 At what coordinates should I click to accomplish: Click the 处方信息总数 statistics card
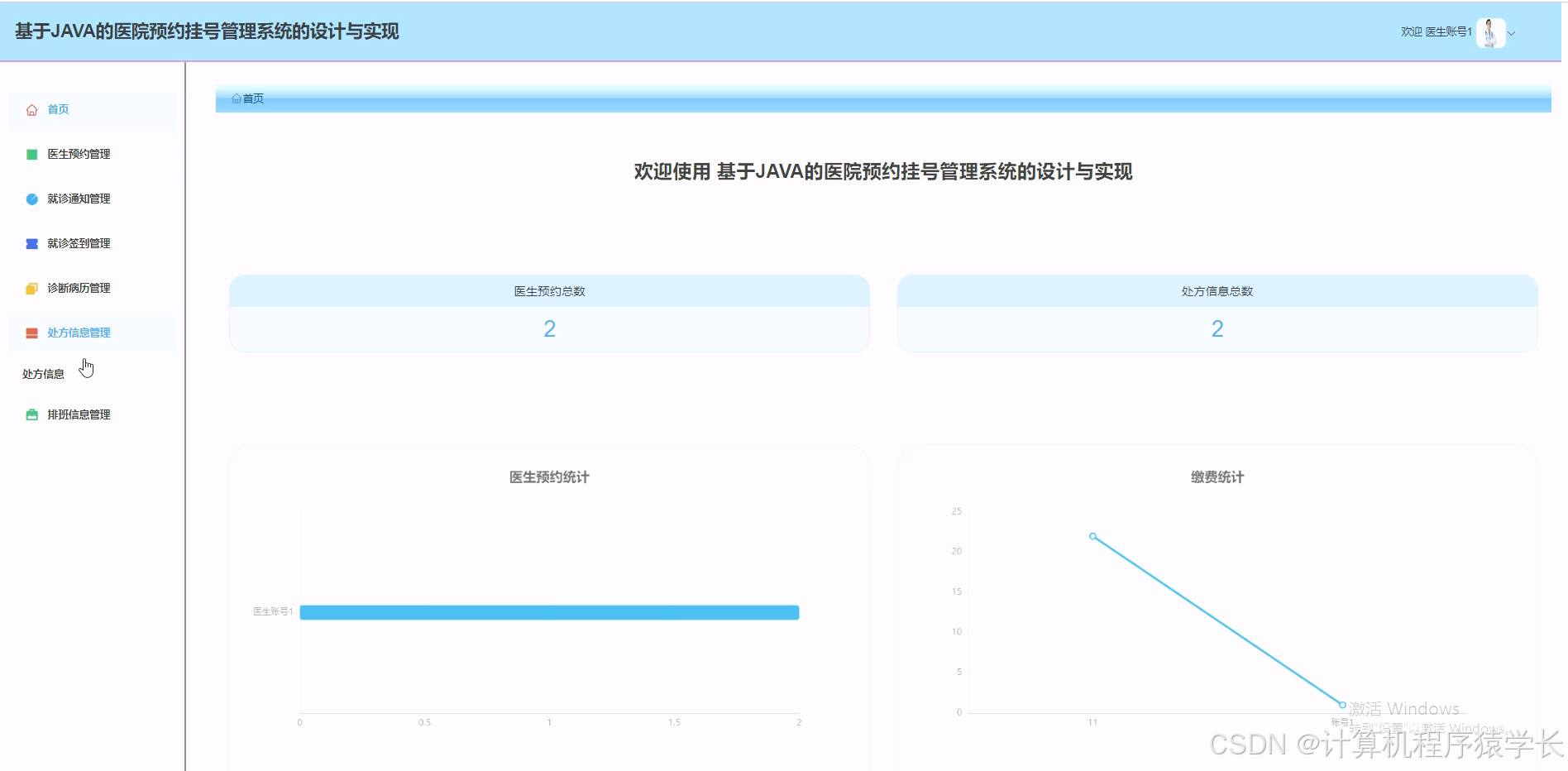coord(1217,314)
